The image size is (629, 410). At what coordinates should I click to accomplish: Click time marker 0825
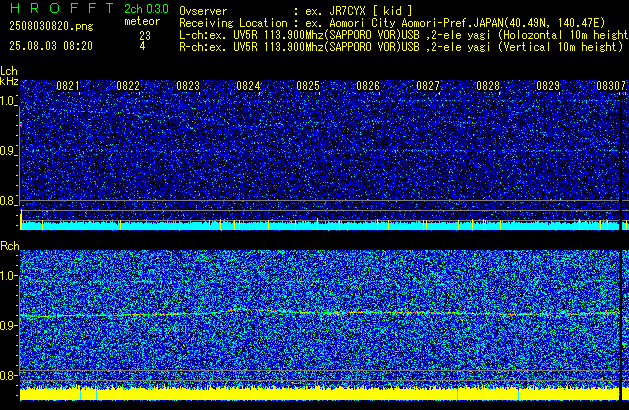point(308,86)
